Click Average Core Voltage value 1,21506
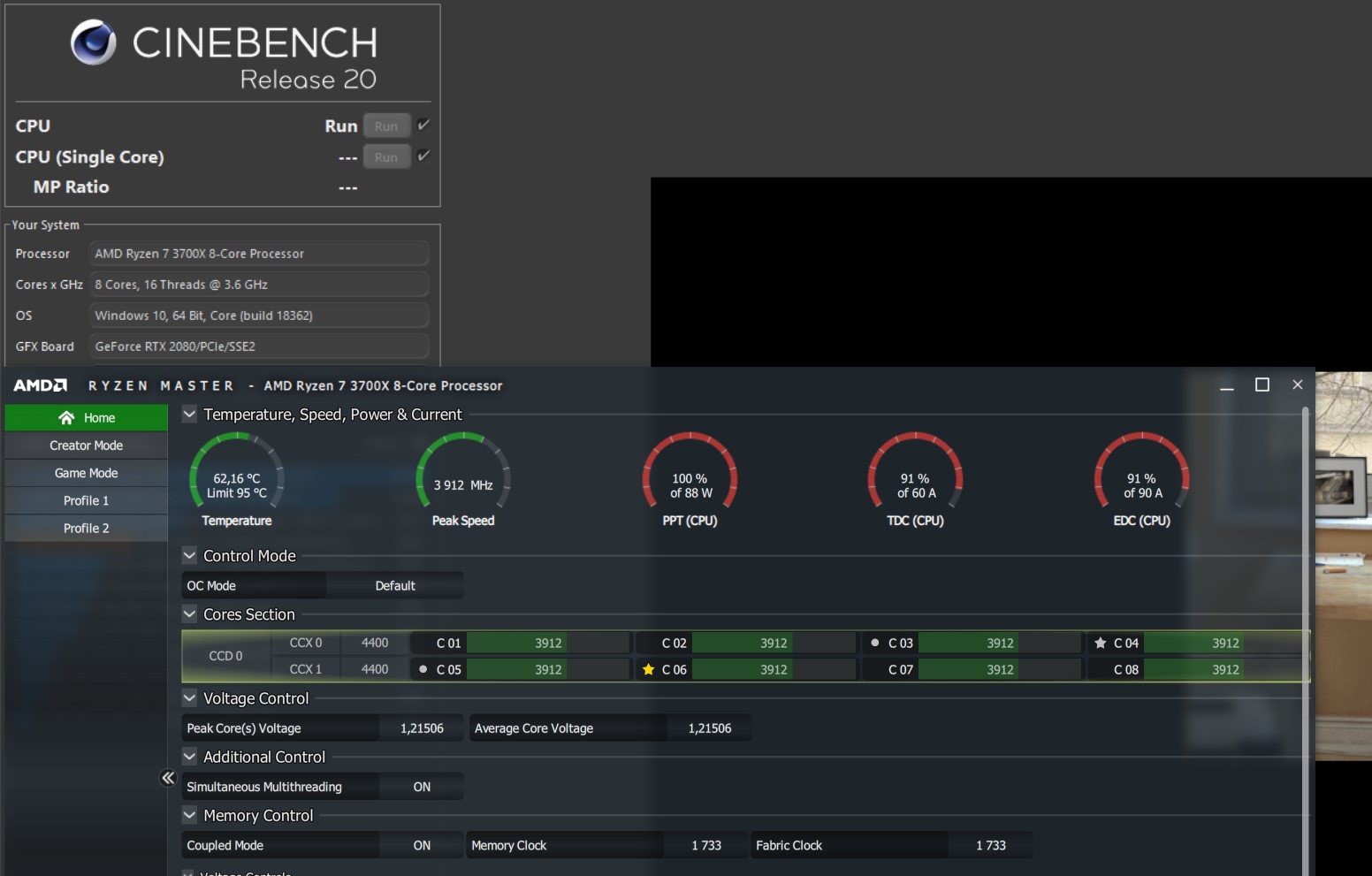Image resolution: width=1372 pixels, height=876 pixels. pyautogui.click(x=710, y=728)
